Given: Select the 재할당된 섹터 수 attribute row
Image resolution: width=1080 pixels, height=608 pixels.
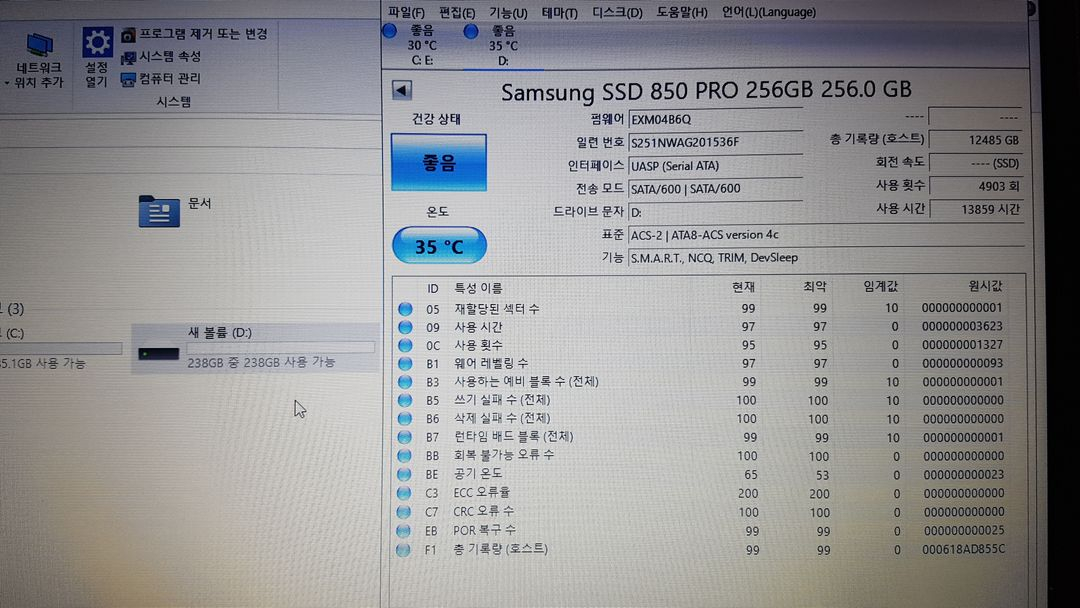Looking at the screenshot, I should click(x=708, y=308).
